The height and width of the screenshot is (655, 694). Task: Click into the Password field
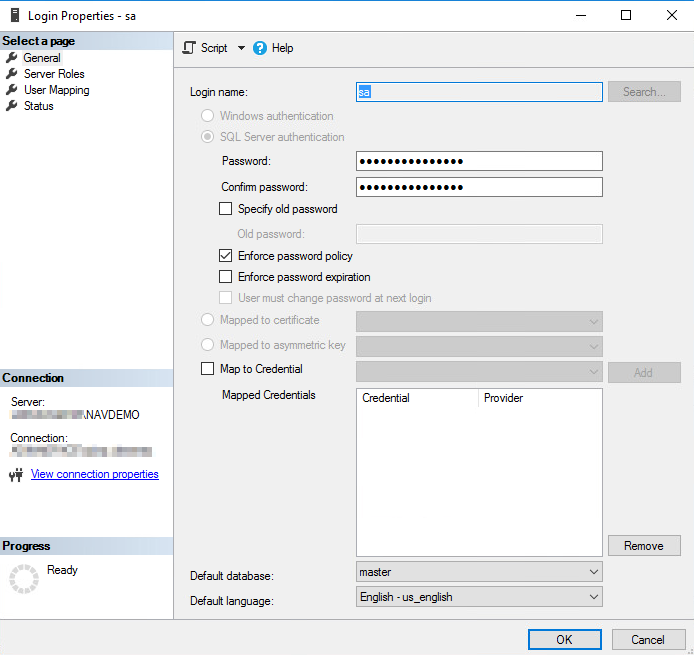479,161
